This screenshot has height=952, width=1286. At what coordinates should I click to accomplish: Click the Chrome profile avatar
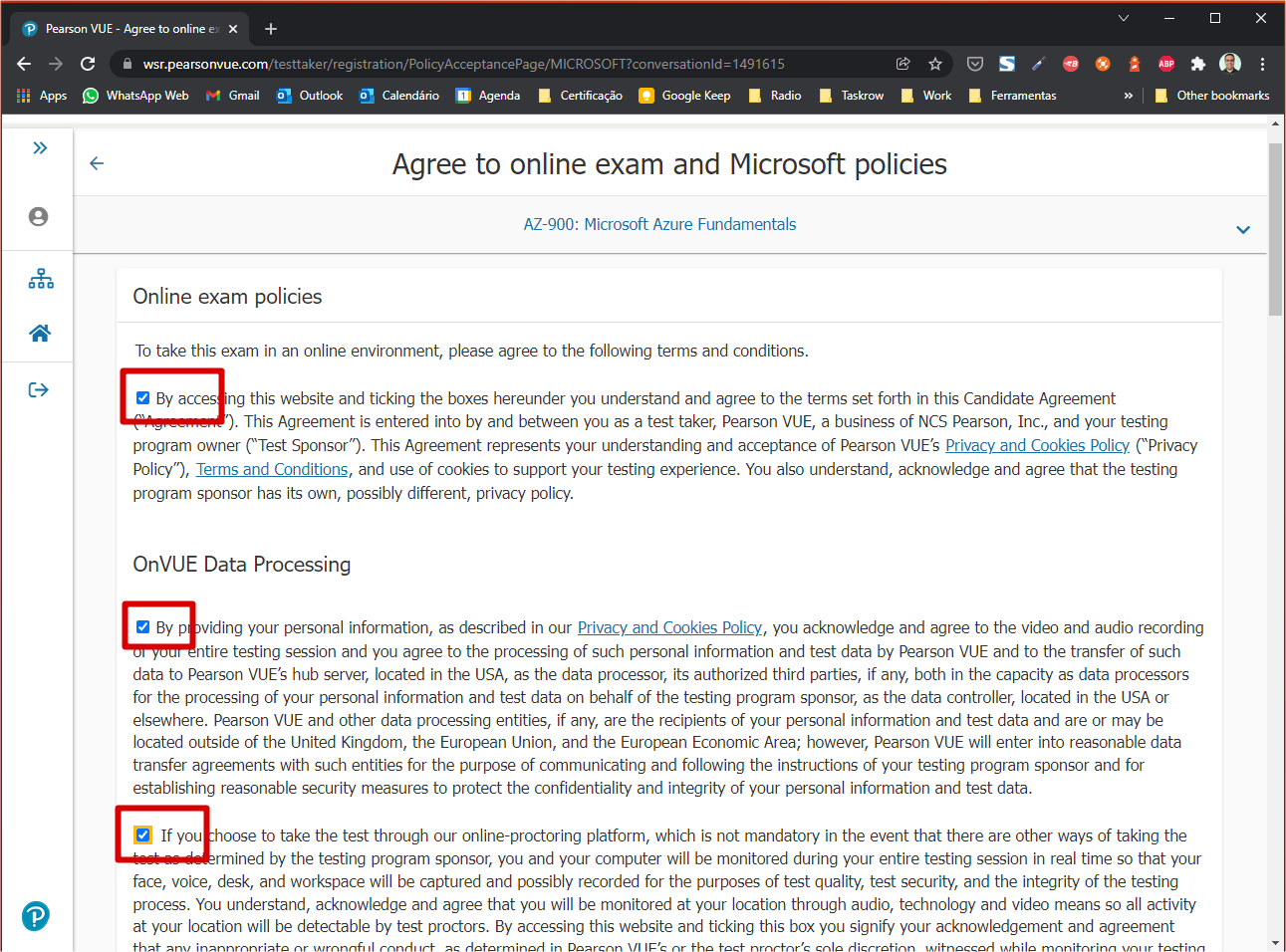1230,64
